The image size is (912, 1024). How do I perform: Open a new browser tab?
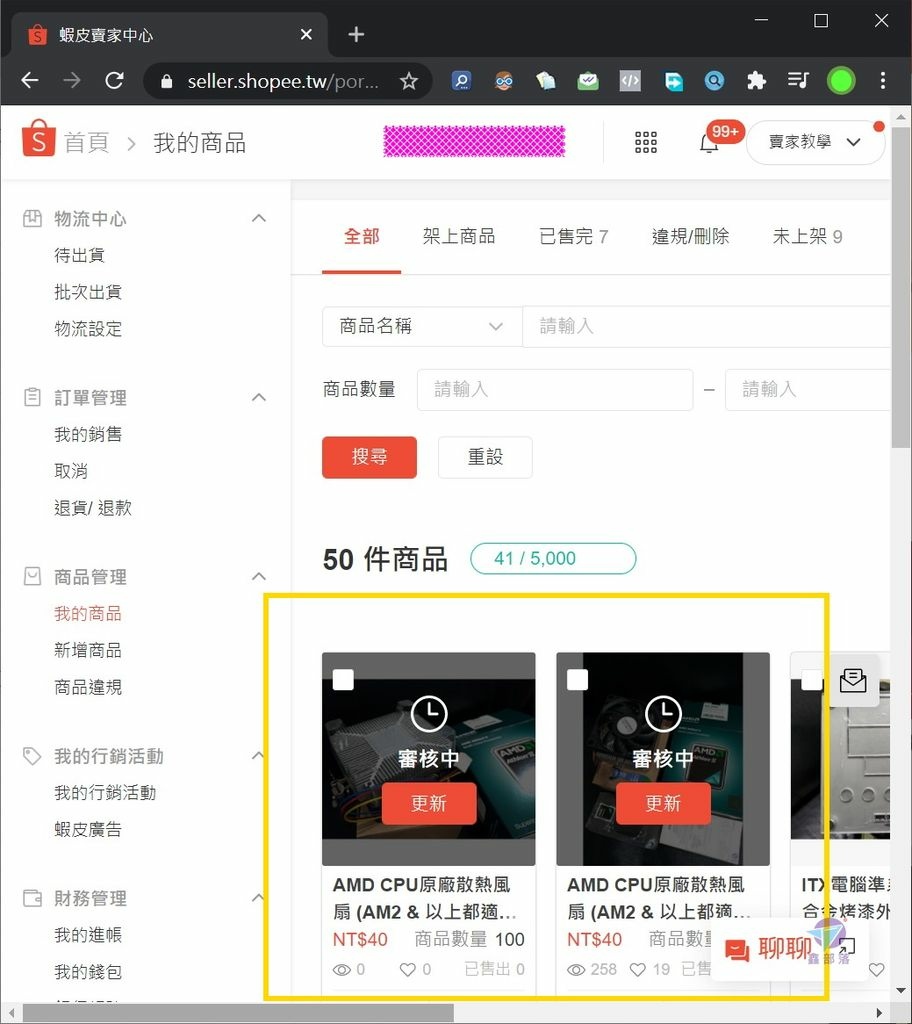point(356,34)
